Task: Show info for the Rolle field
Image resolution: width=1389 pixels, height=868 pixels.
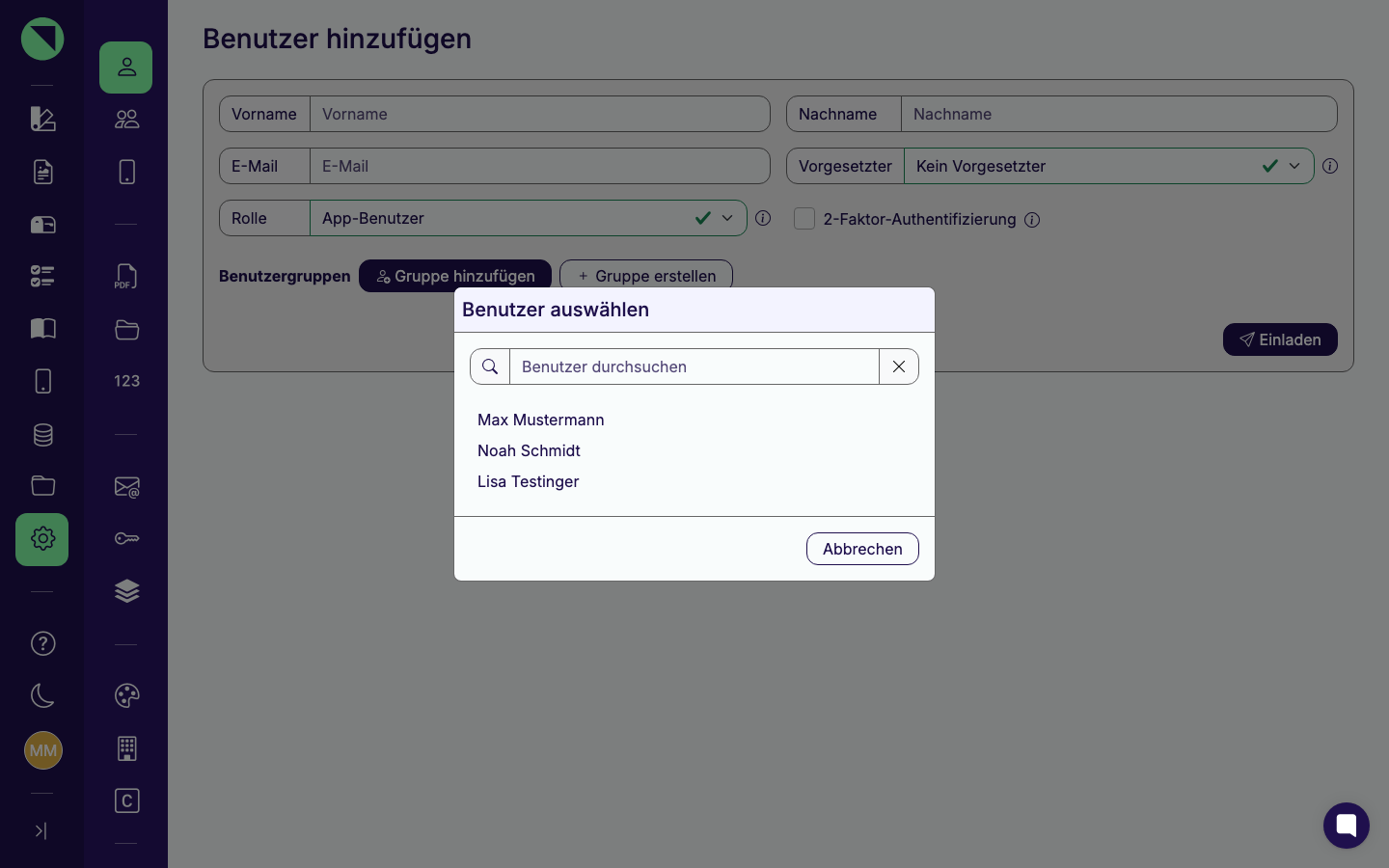Action: tap(763, 218)
